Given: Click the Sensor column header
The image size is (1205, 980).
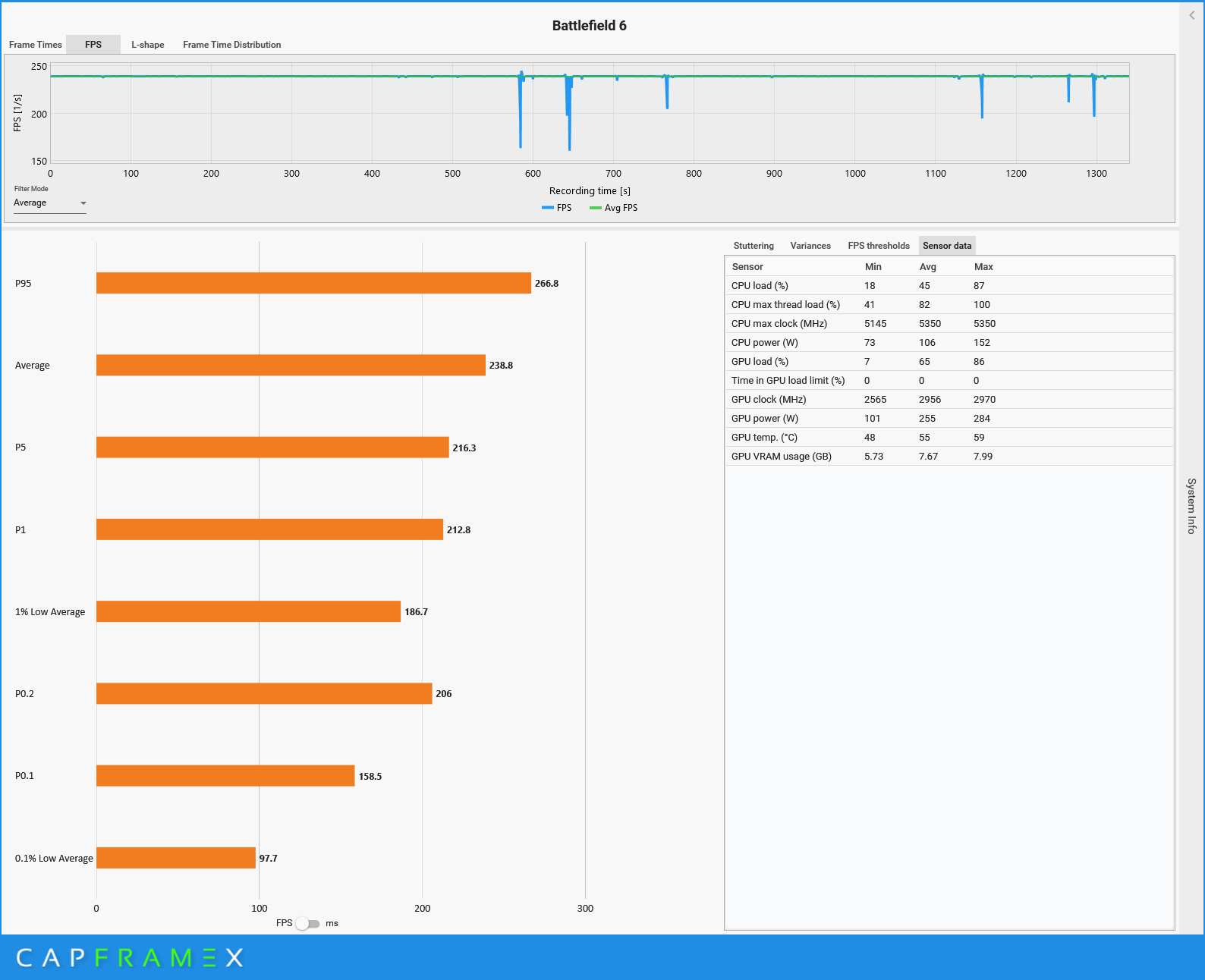Looking at the screenshot, I should pos(747,267).
